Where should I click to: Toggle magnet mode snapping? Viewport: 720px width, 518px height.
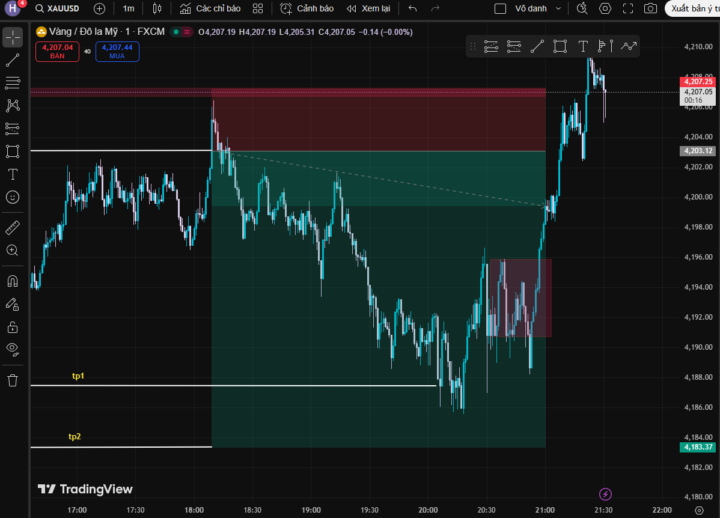13,281
